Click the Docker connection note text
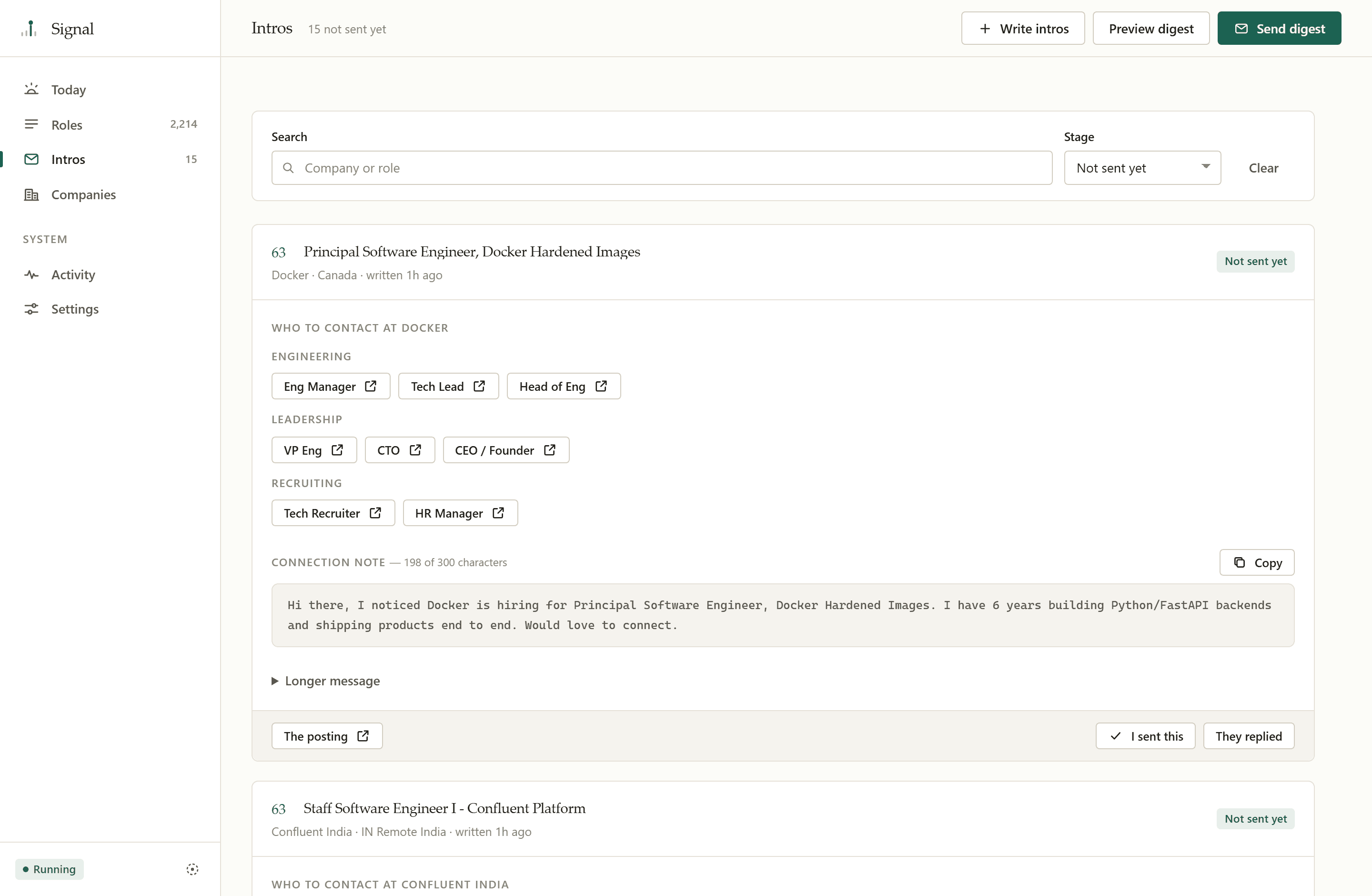Viewport: 1372px width, 896px height. click(x=783, y=615)
